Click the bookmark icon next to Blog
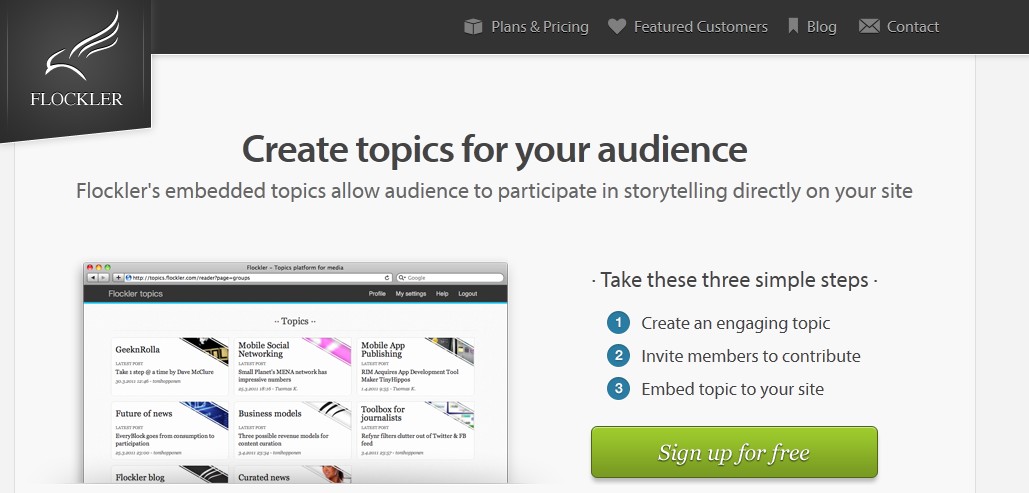This screenshot has height=493, width=1029. coord(793,27)
